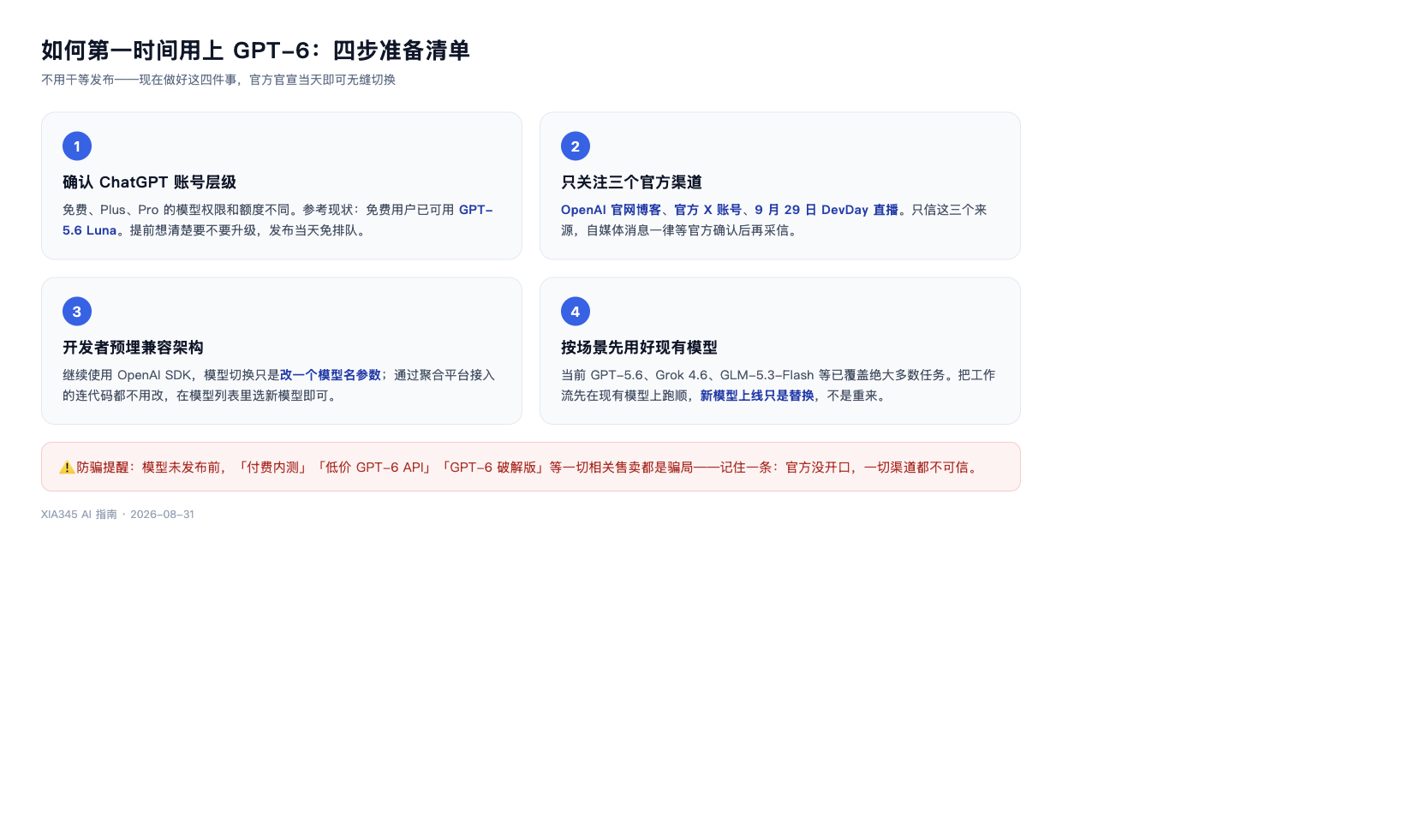Click the subtitle starting 不用干等发布
1414x840 pixels.
pos(218,80)
